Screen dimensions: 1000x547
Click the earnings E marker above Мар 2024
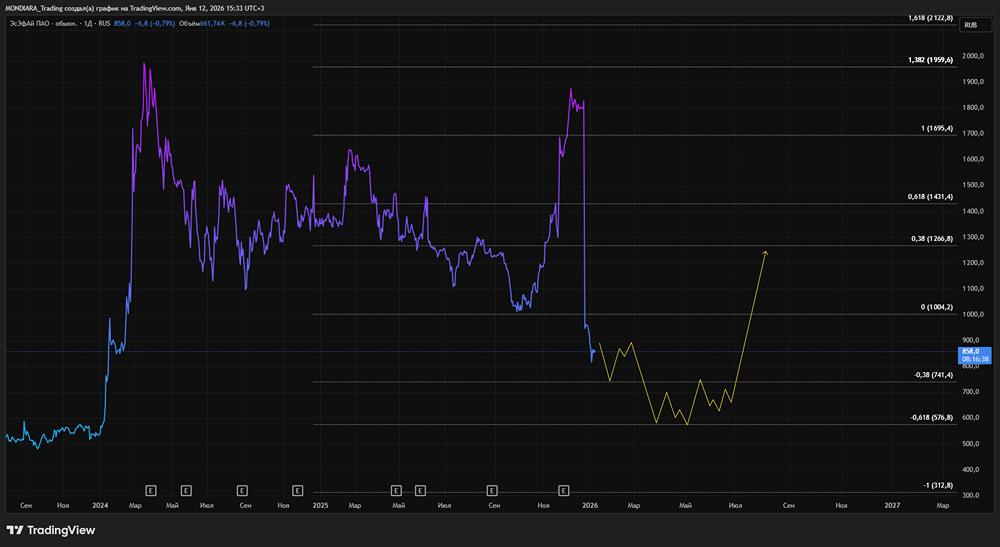[151, 490]
